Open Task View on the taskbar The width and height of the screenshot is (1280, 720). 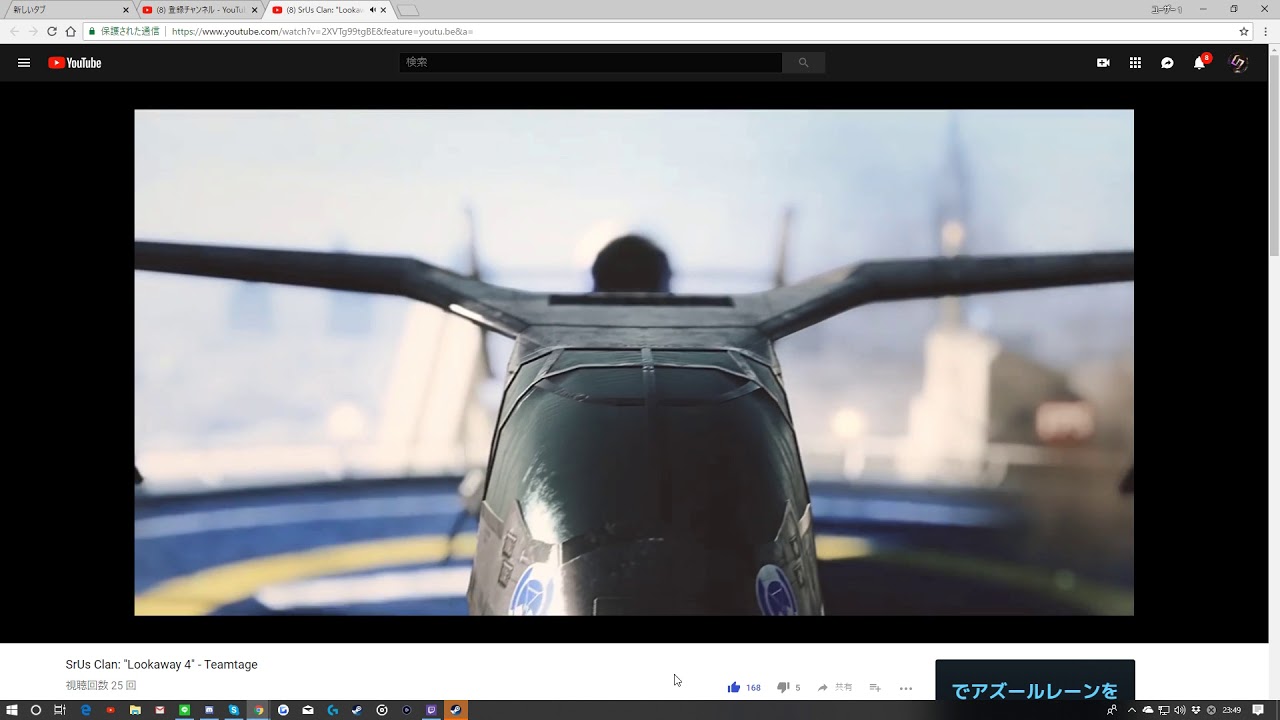60,710
